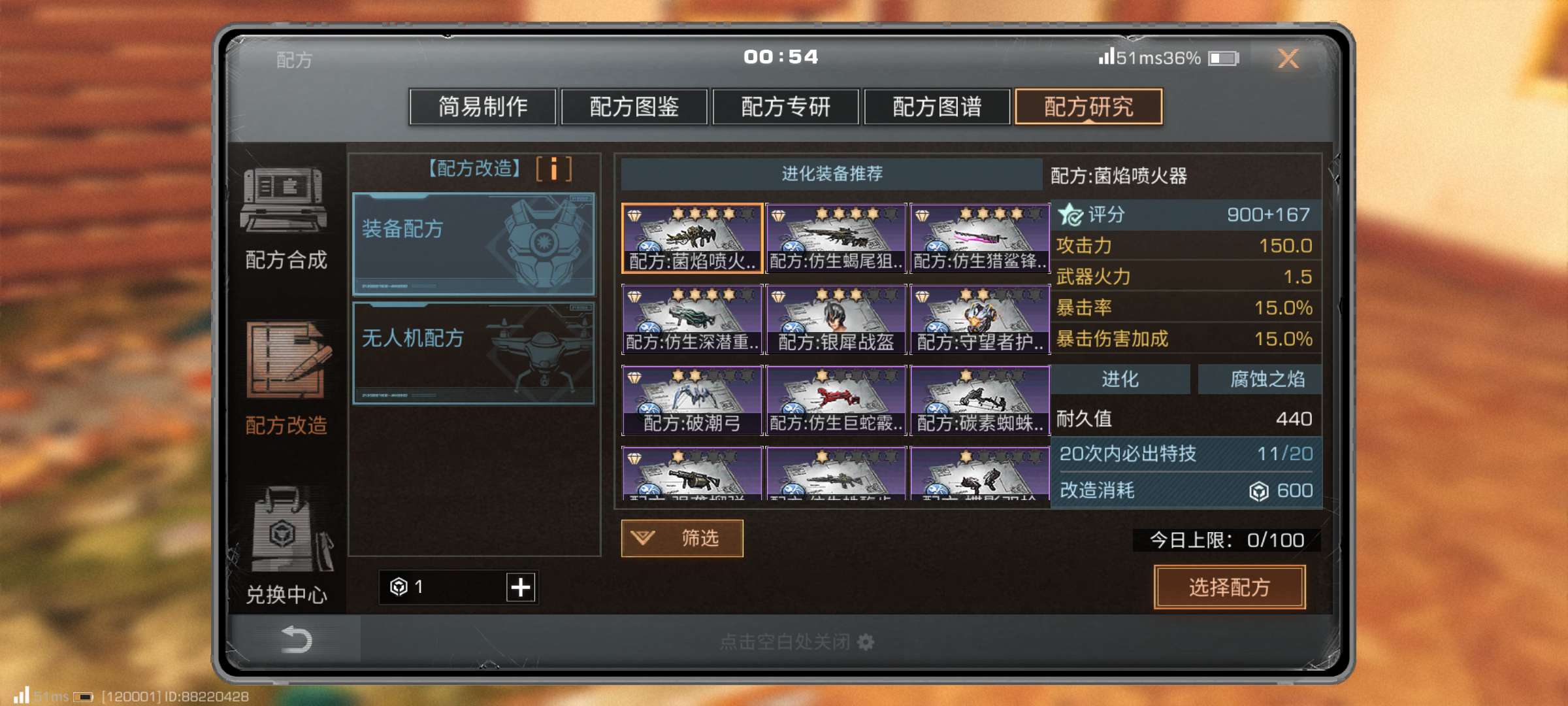Select the 配方改造 sidebar icon

[287, 360]
